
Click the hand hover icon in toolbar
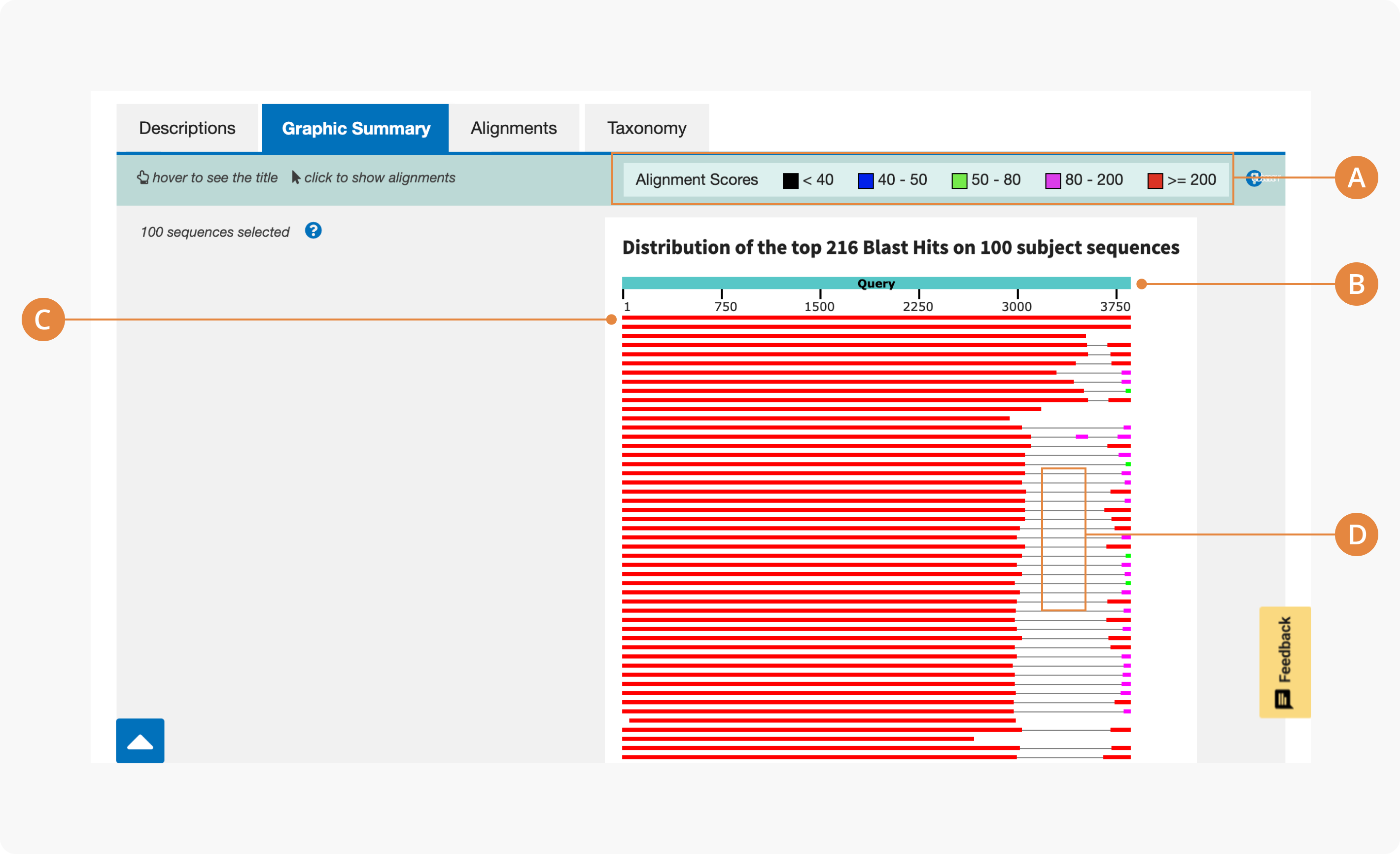[x=142, y=178]
